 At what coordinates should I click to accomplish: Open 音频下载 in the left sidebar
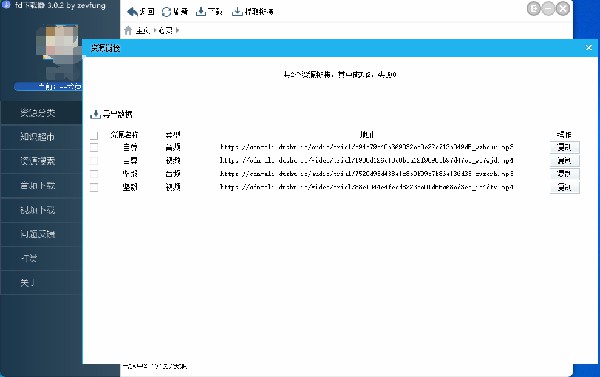41,186
